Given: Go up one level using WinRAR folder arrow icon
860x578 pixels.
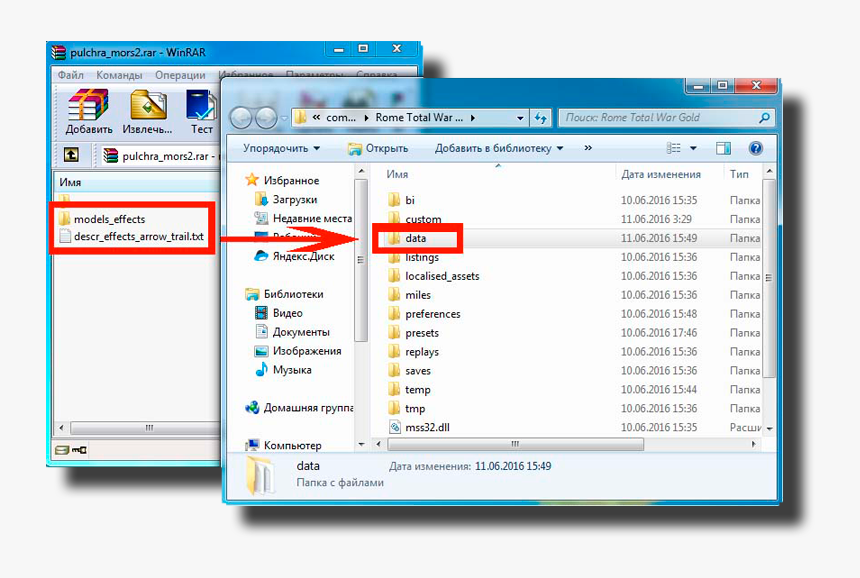Looking at the screenshot, I should [70, 155].
